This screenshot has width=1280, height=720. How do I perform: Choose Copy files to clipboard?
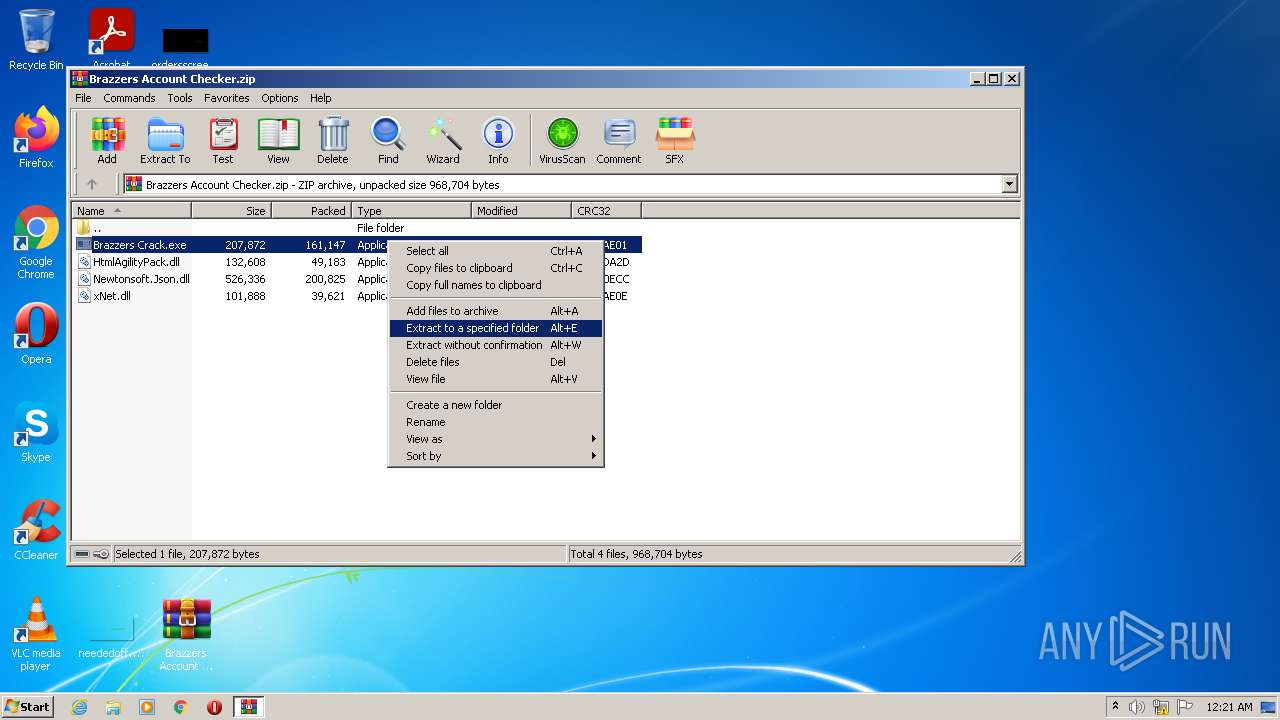[x=496, y=268]
